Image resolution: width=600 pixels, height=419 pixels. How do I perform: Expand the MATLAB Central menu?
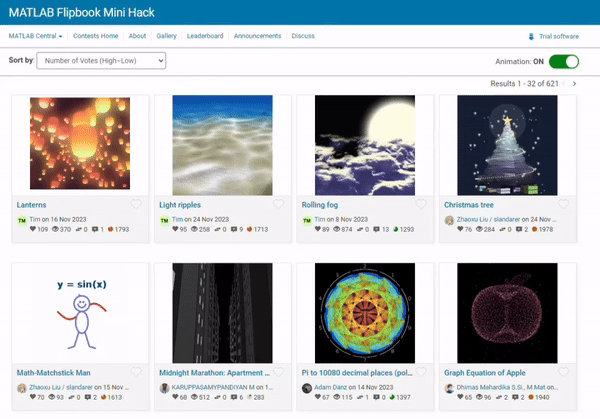(36, 36)
